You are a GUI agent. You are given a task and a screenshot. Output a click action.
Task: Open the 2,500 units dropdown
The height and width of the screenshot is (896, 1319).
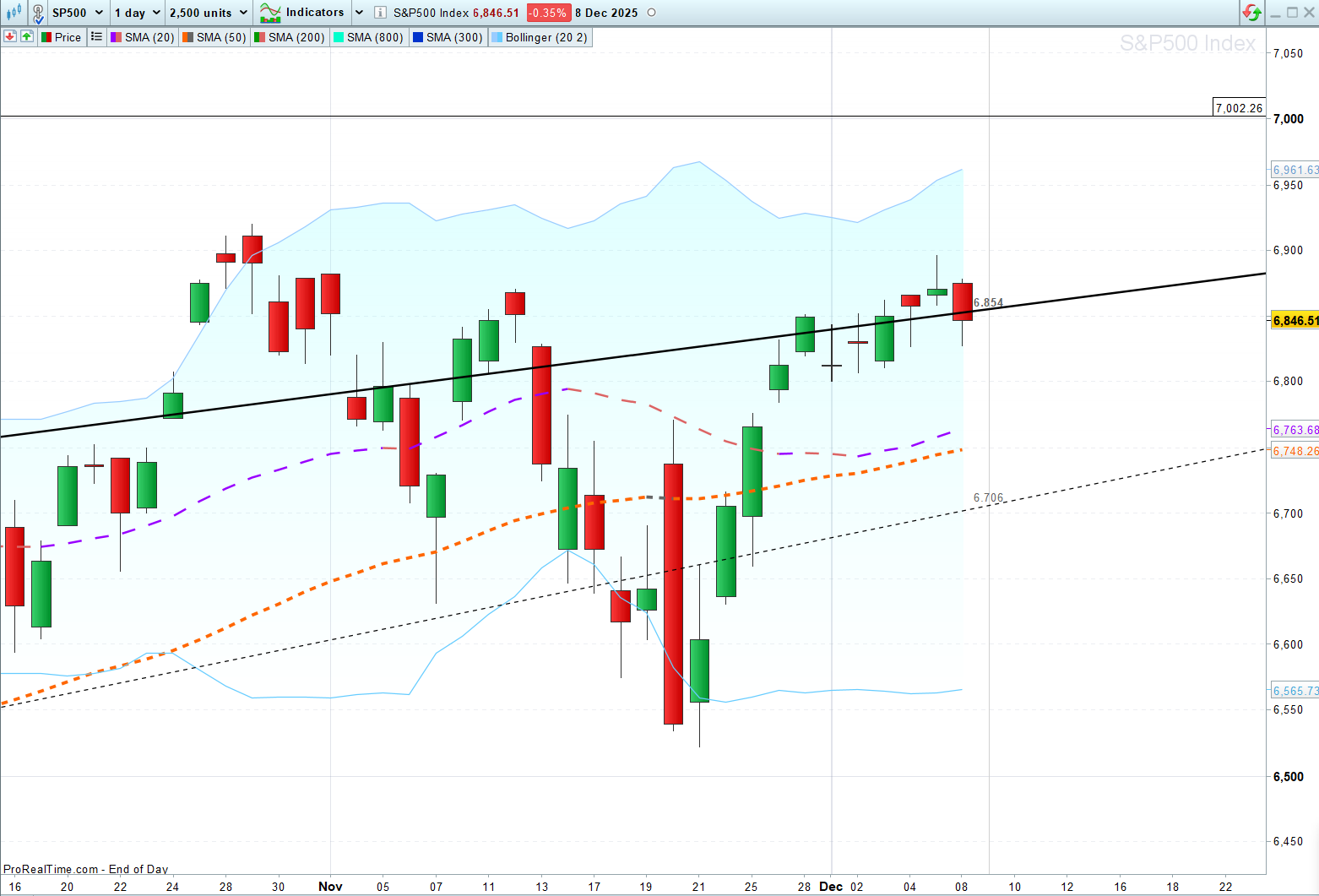pos(209,13)
